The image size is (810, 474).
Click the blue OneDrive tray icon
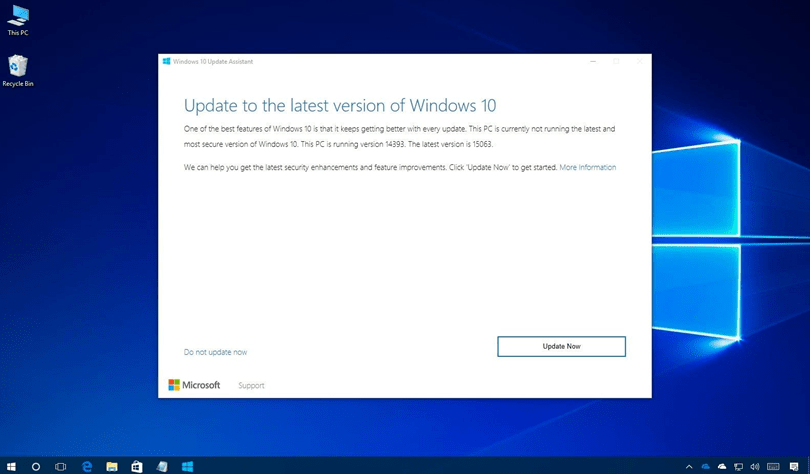[x=705, y=466]
